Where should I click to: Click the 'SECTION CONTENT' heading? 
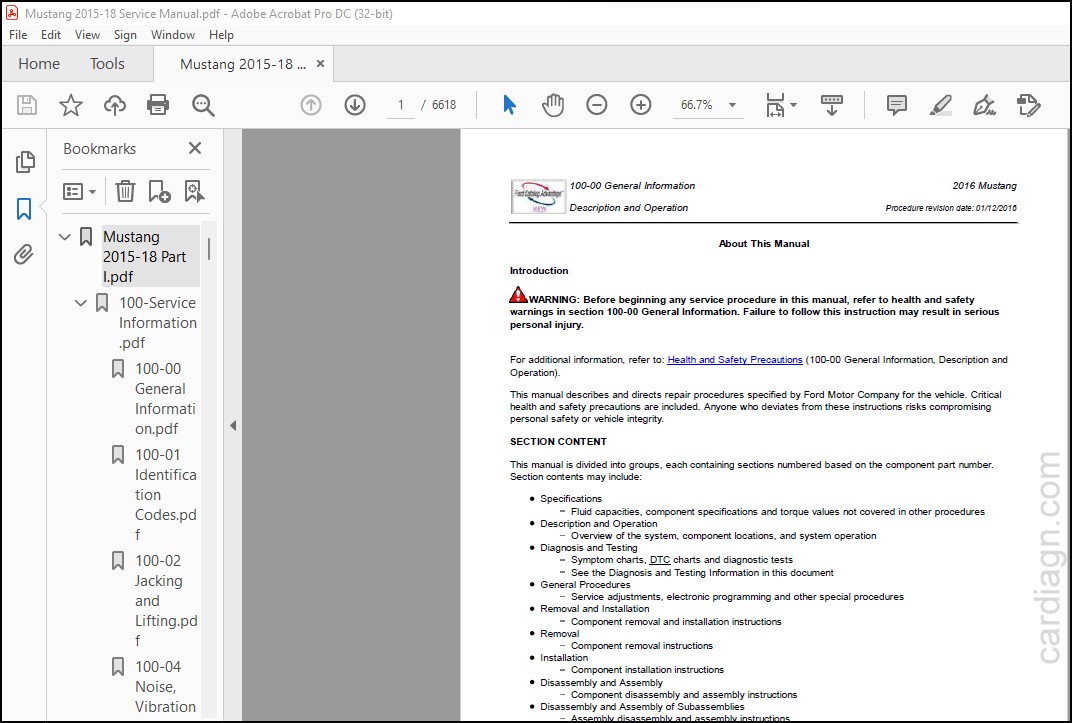558,441
